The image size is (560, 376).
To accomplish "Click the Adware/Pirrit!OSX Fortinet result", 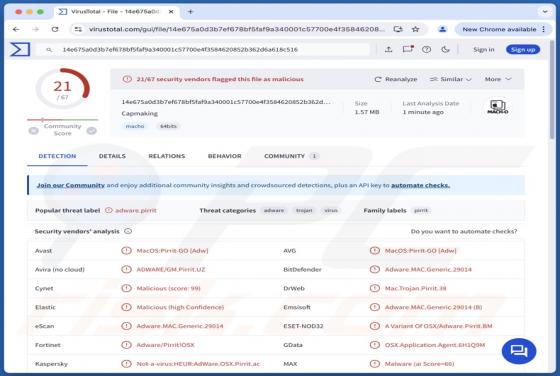I will coord(165,345).
